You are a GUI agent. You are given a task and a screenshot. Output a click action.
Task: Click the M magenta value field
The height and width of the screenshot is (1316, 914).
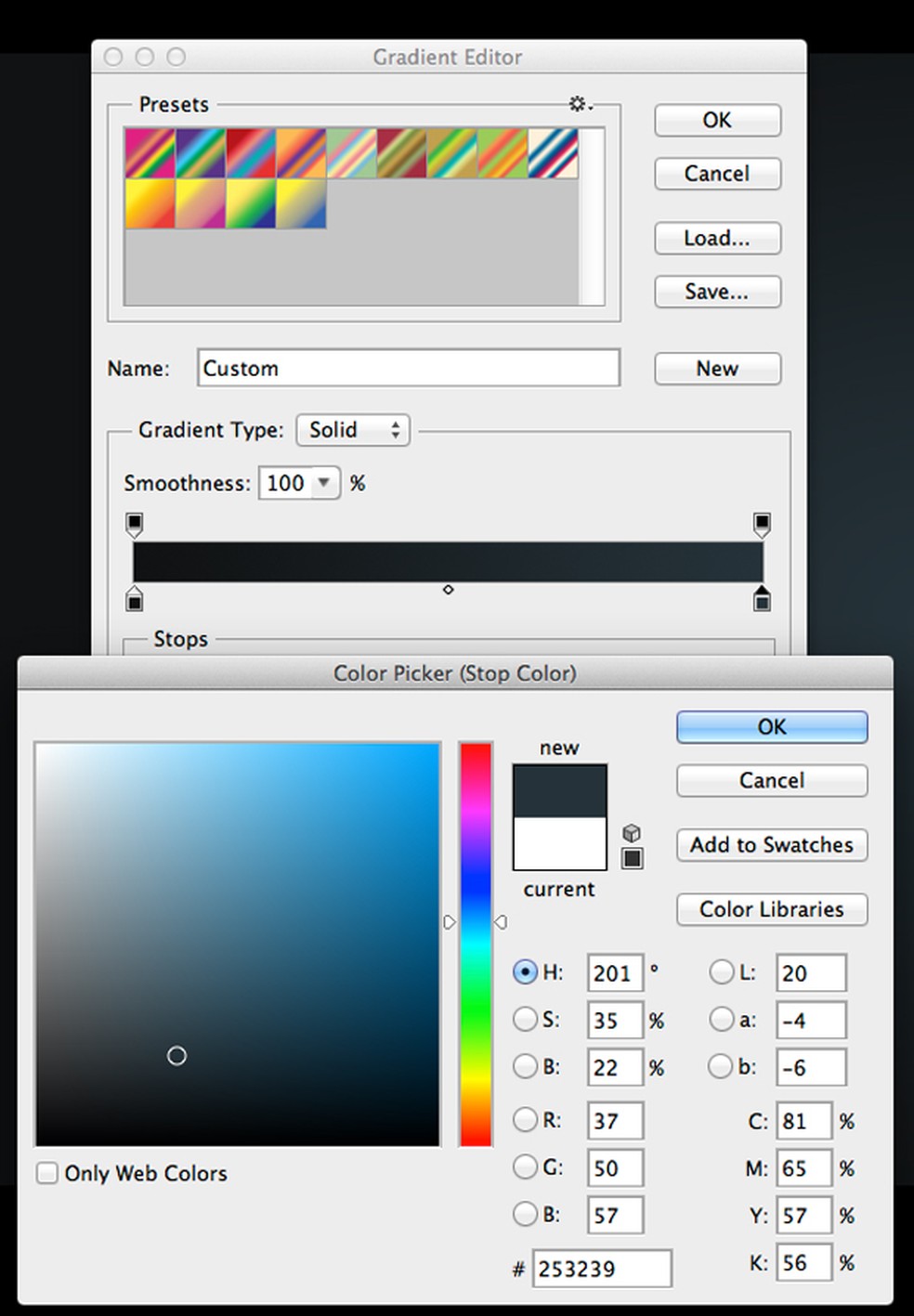pyautogui.click(x=803, y=1167)
